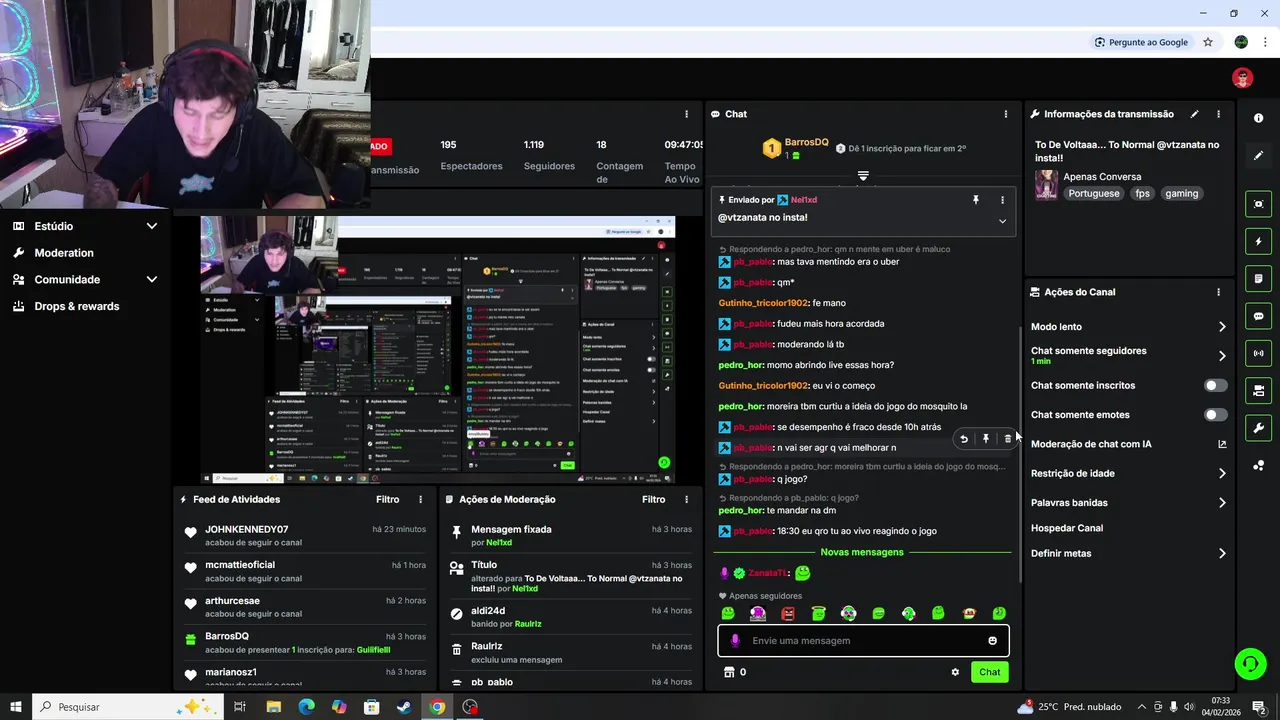Bookmark this page with star icon
Image resolution: width=1280 pixels, height=720 pixels.
(1208, 42)
